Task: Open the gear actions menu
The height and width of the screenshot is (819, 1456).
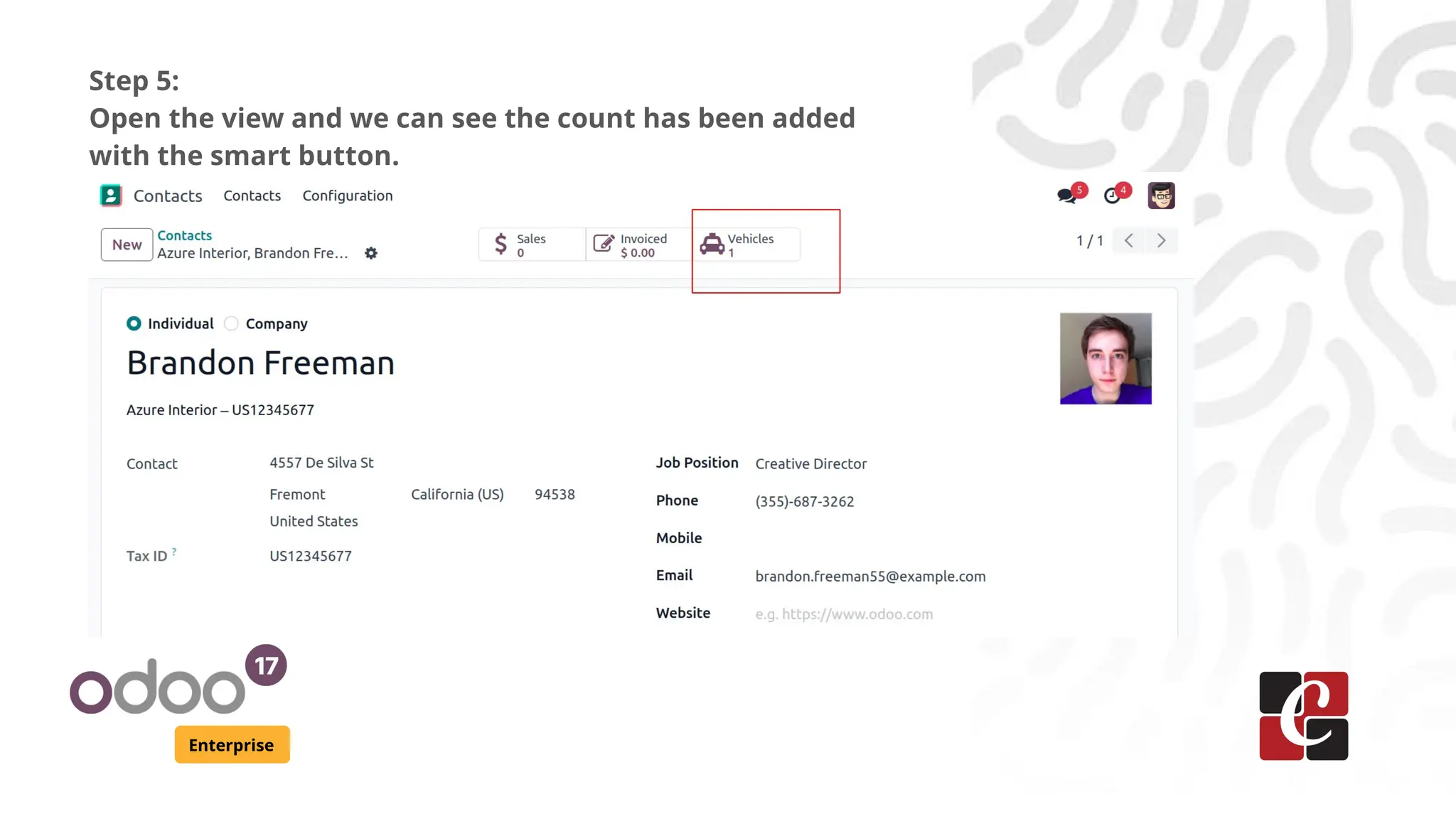Action: pyautogui.click(x=371, y=253)
